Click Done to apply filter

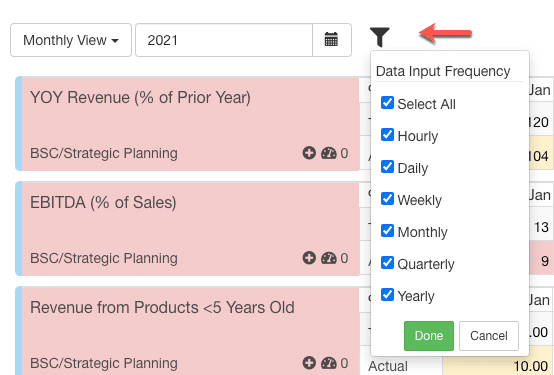pyautogui.click(x=429, y=336)
